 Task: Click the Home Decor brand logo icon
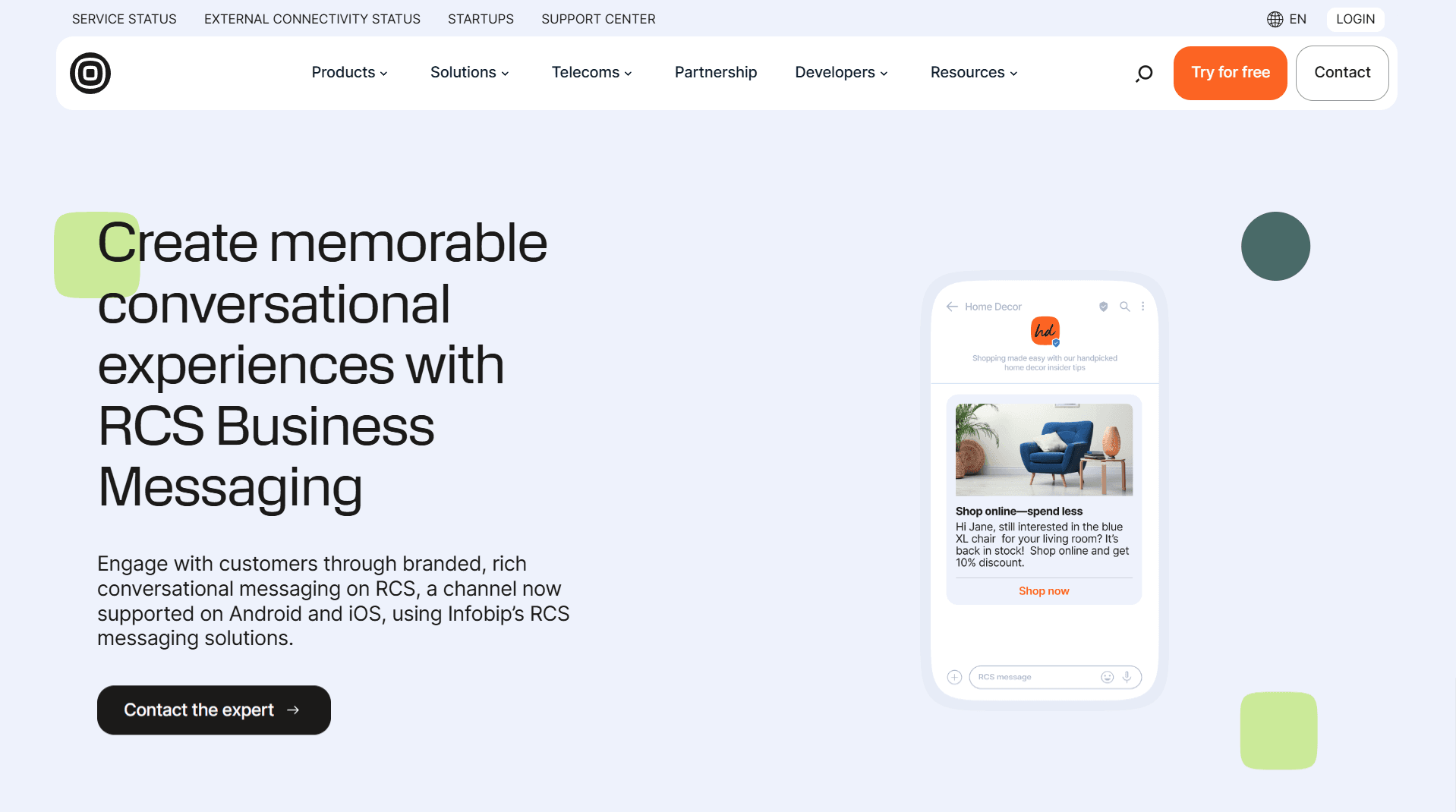[x=1045, y=331]
